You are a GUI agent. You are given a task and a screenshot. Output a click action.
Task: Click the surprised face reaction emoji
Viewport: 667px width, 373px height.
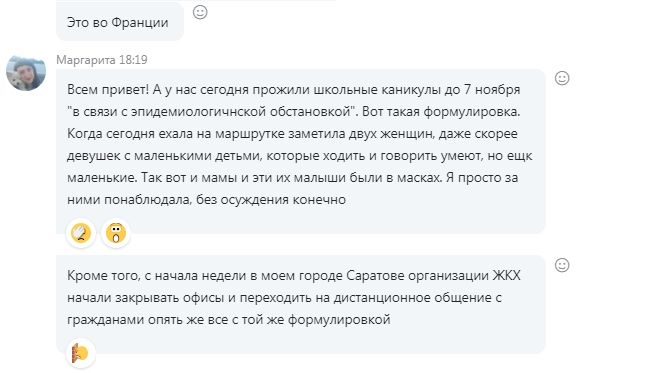(116, 233)
